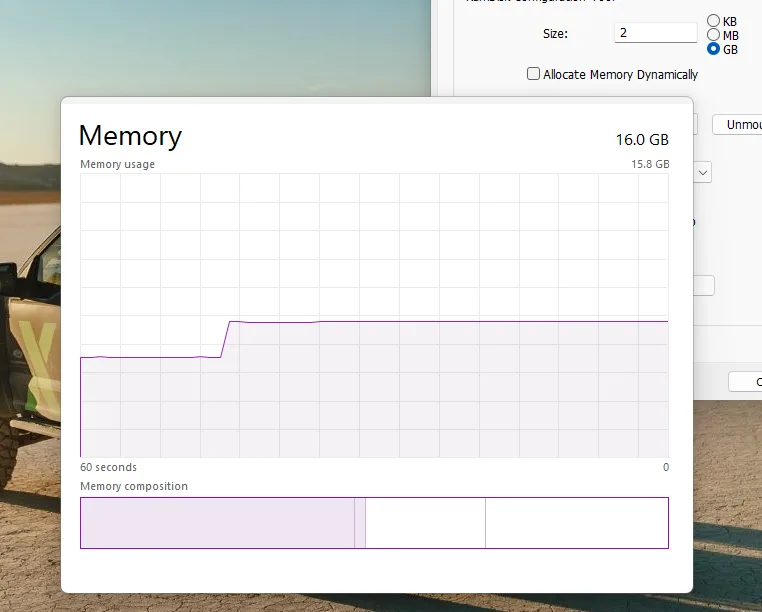
Task: Click the 60 seconds time axis label
Action: pyautogui.click(x=108, y=467)
